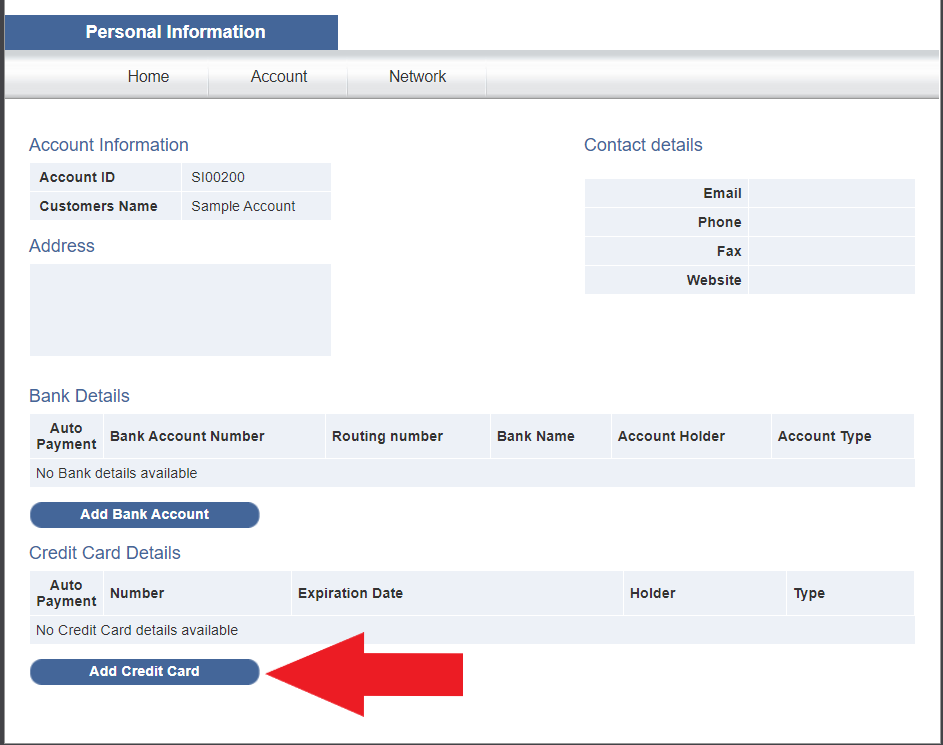Open the Home menu item
943x745 pixels.
[x=148, y=76]
